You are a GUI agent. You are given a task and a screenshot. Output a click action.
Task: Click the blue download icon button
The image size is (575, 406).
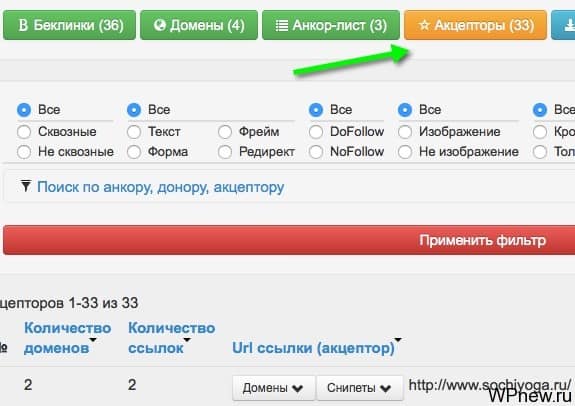tap(564, 25)
